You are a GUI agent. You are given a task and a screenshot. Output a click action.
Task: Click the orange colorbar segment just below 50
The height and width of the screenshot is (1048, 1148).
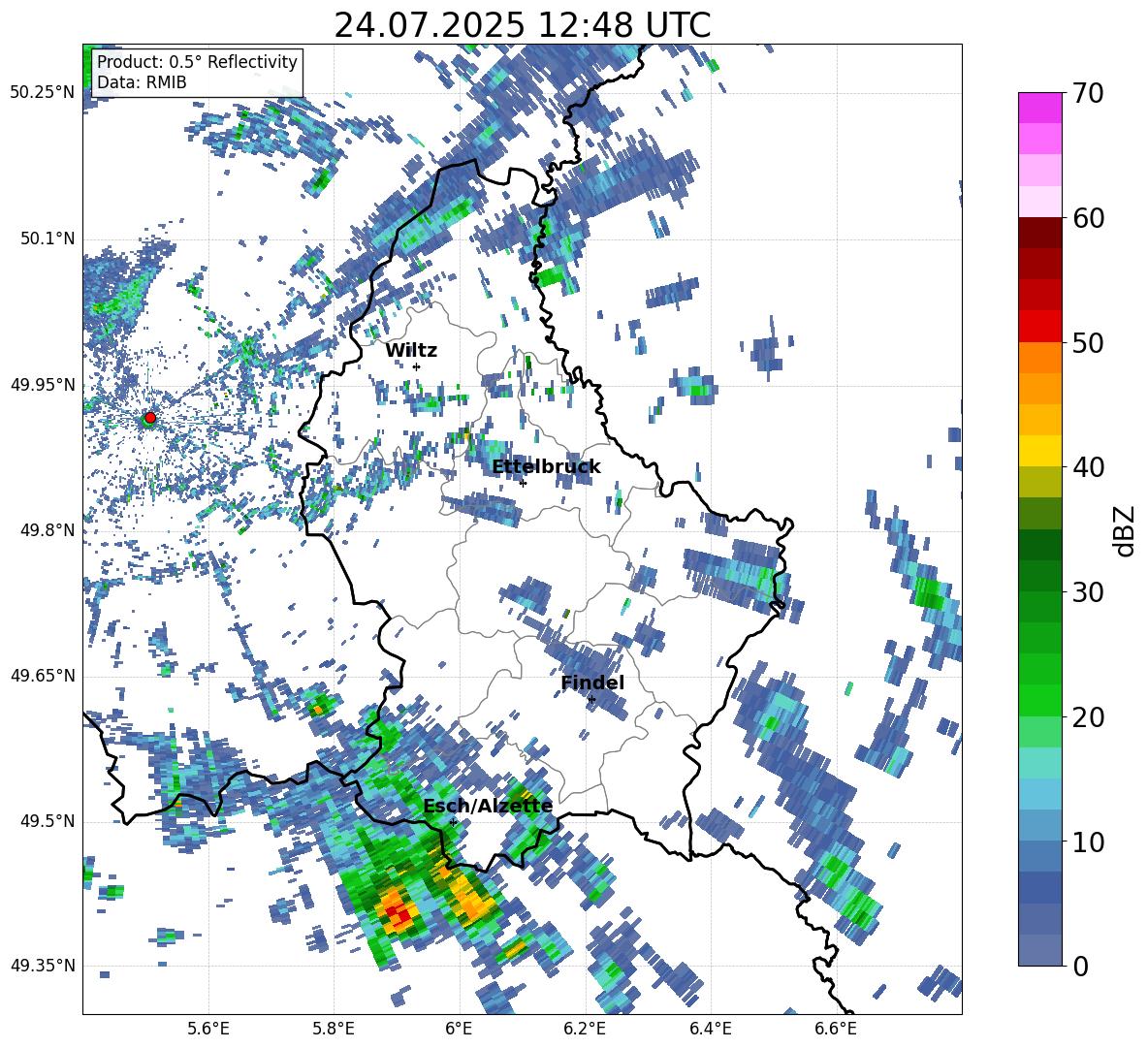pos(1039,357)
